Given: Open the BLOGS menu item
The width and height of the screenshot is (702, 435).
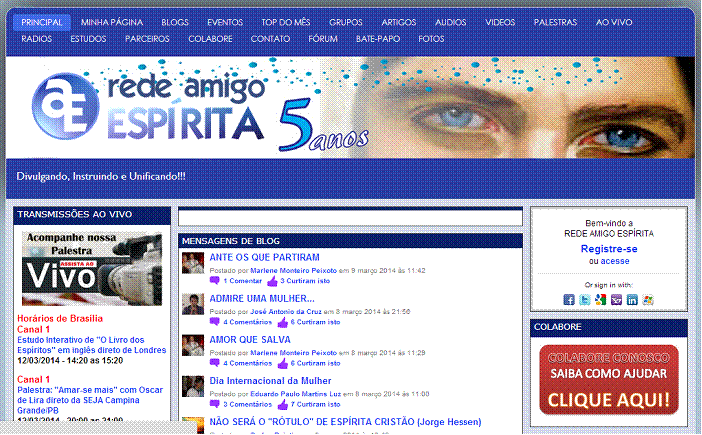Looking at the screenshot, I should (175, 22).
